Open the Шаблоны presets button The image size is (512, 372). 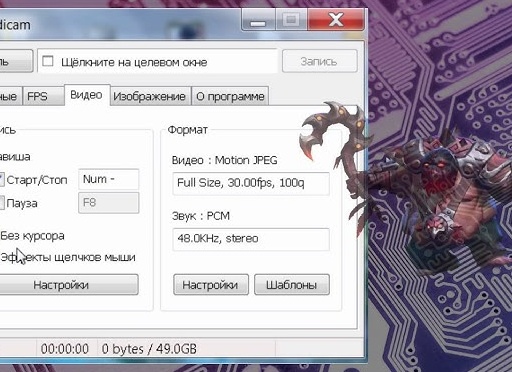(292, 285)
